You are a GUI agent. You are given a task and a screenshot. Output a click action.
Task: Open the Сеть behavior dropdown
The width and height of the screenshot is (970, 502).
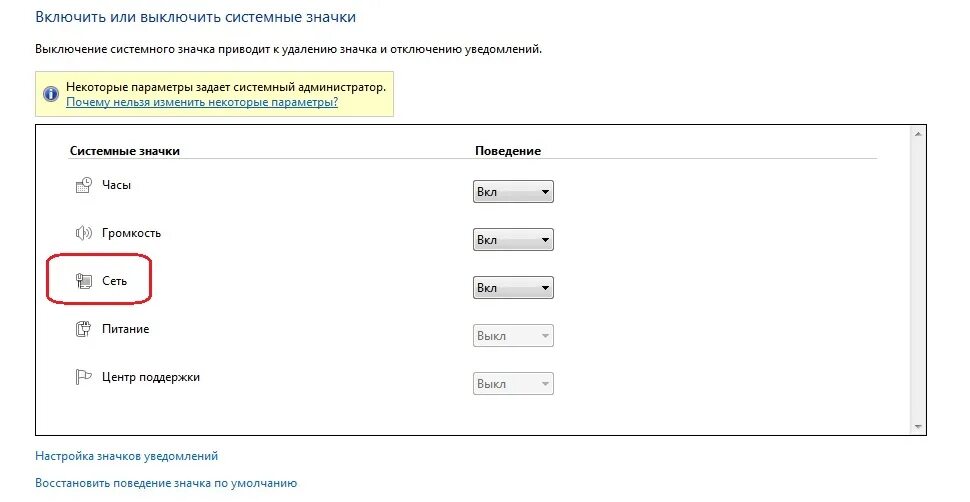(513, 288)
